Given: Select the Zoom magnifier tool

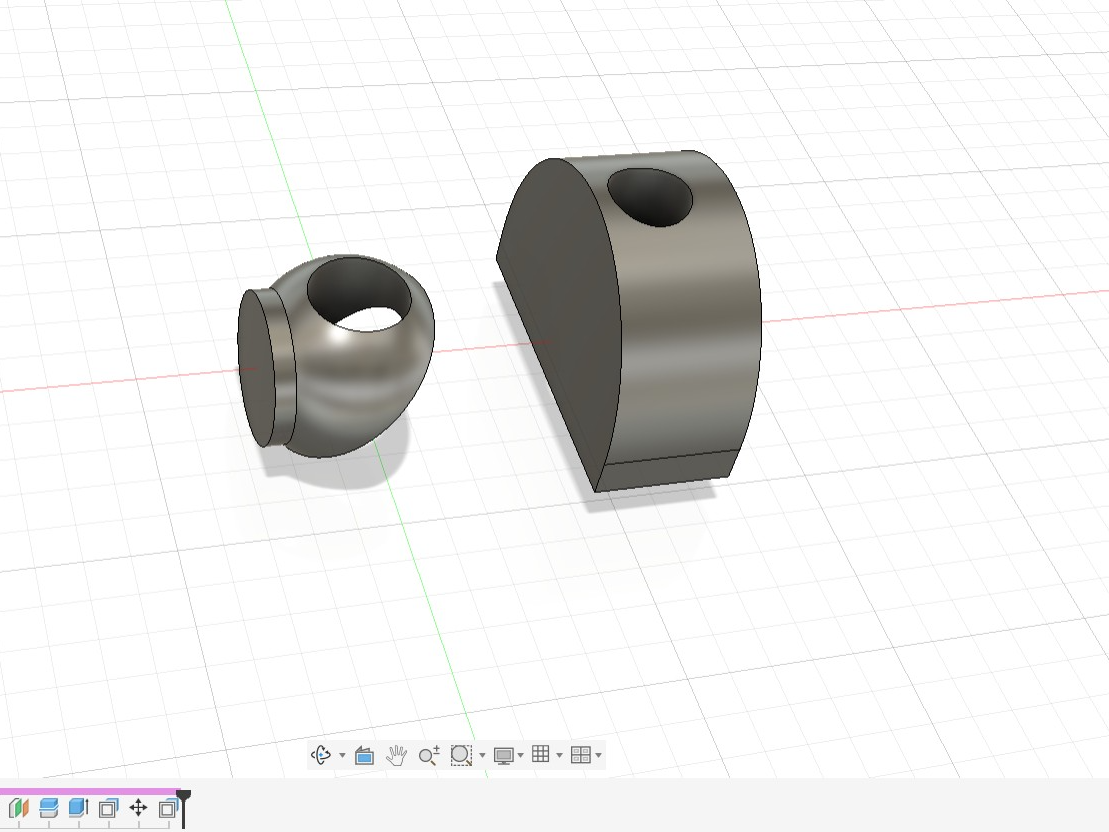Looking at the screenshot, I should [x=429, y=756].
